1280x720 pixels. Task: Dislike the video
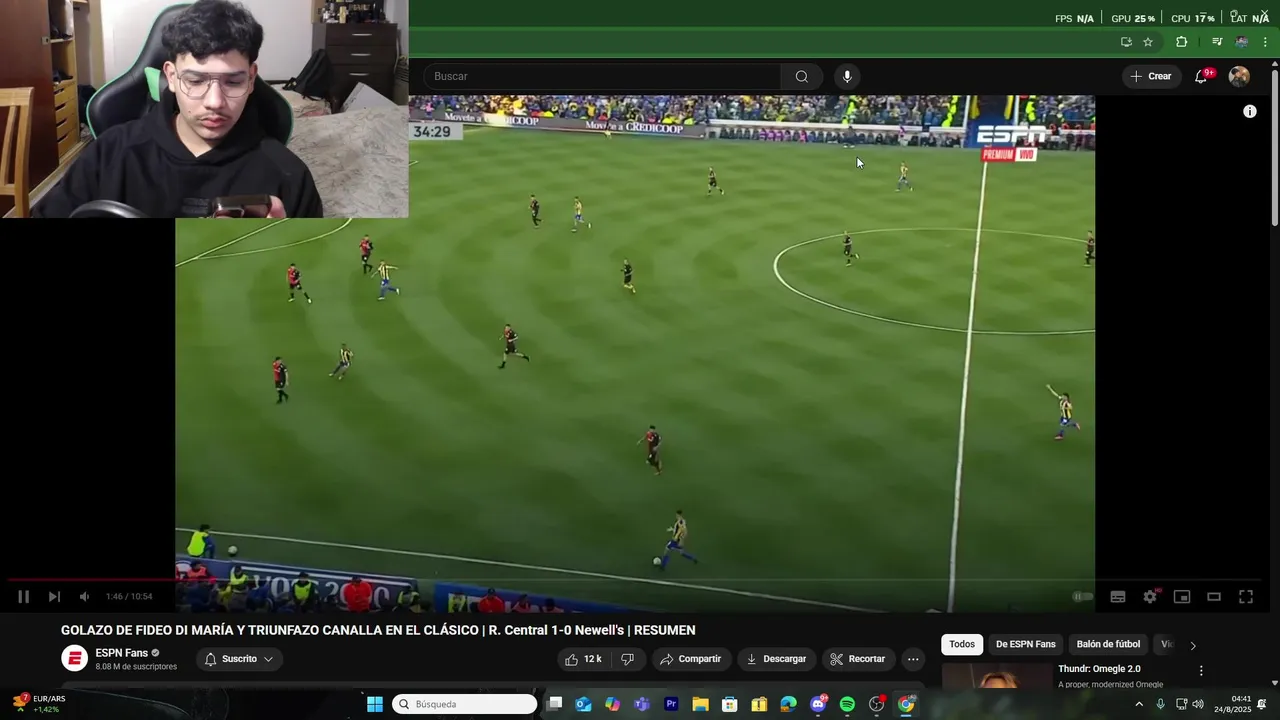628,659
